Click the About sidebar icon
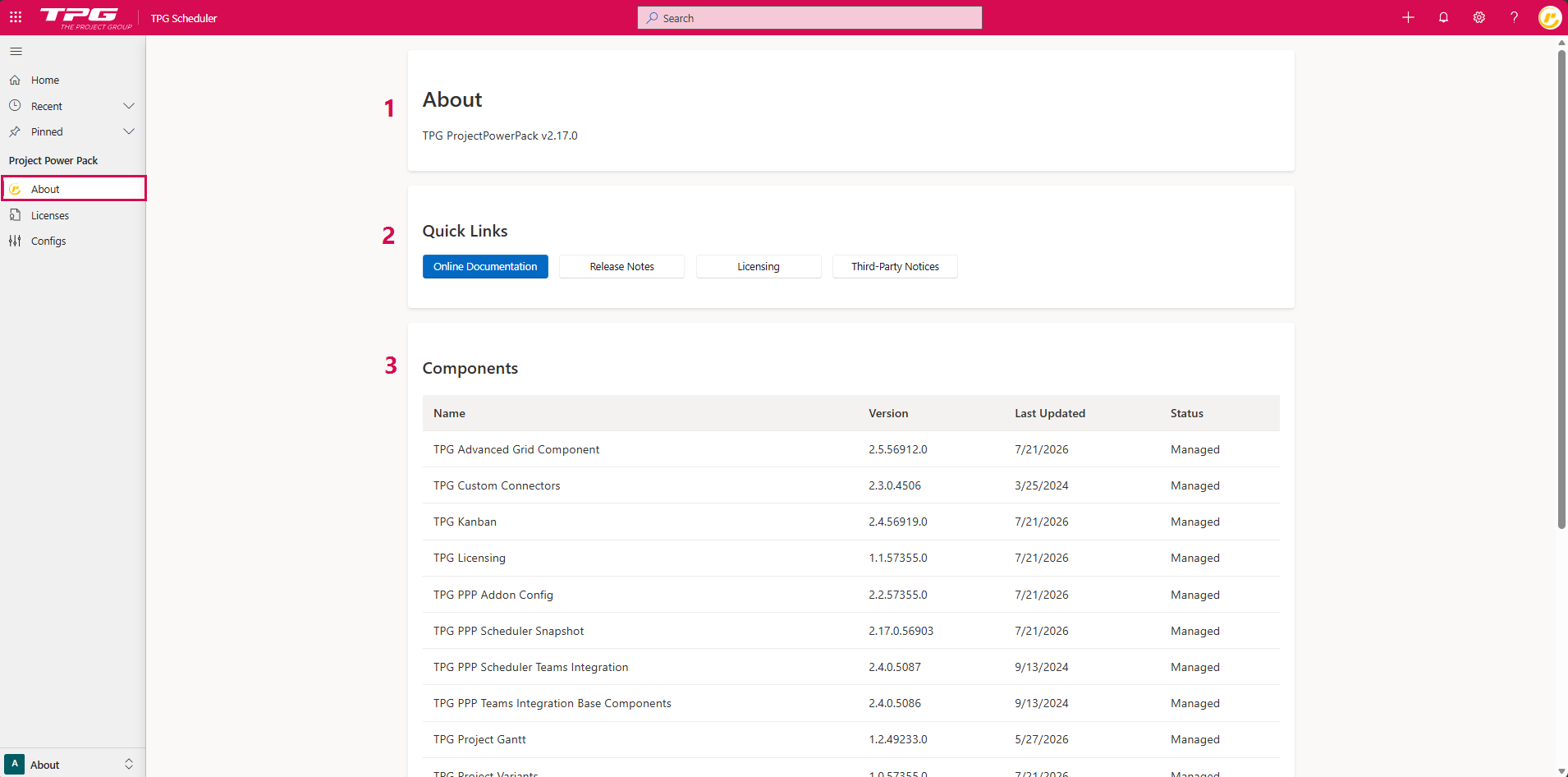1568x777 pixels. click(x=15, y=189)
